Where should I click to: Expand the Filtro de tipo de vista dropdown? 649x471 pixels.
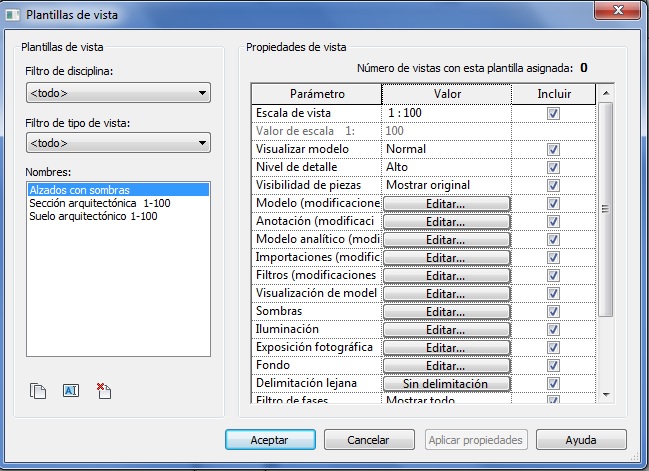click(118, 143)
